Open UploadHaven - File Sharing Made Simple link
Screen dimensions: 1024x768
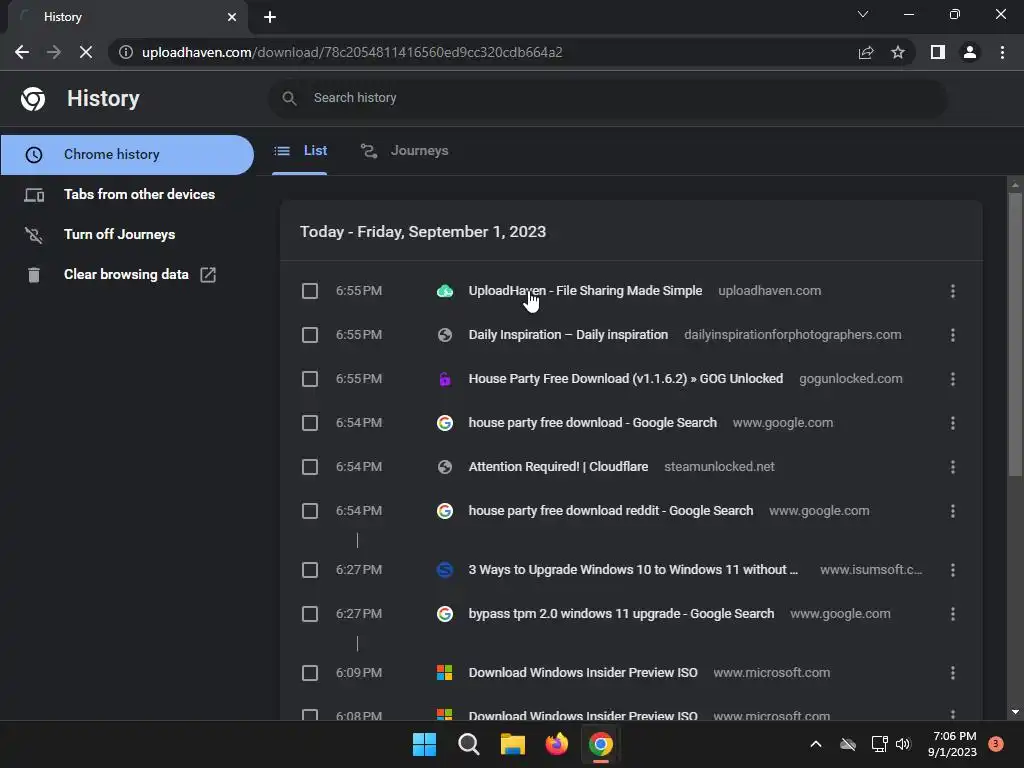click(585, 291)
